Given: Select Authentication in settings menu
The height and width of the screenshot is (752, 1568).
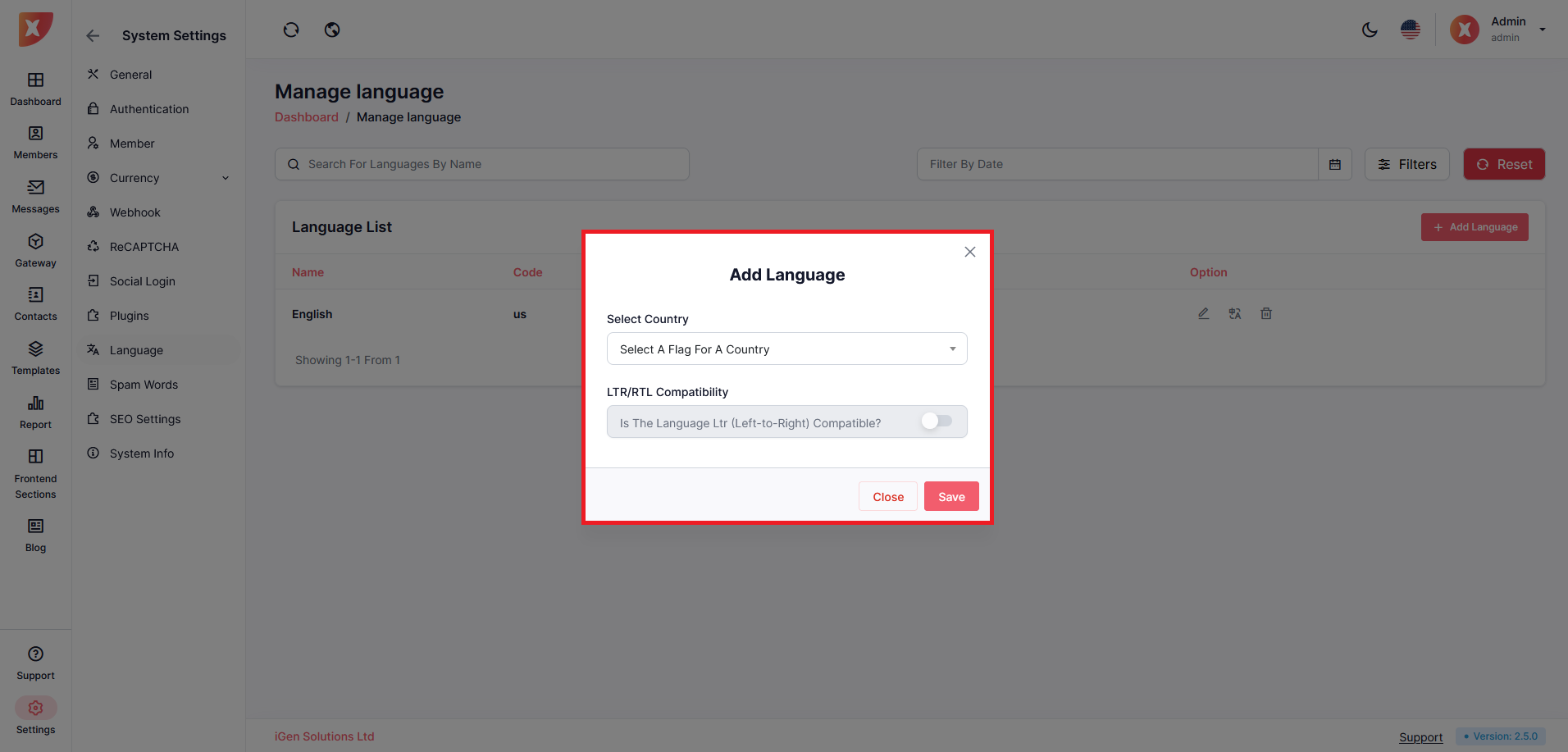Looking at the screenshot, I should pos(148,109).
